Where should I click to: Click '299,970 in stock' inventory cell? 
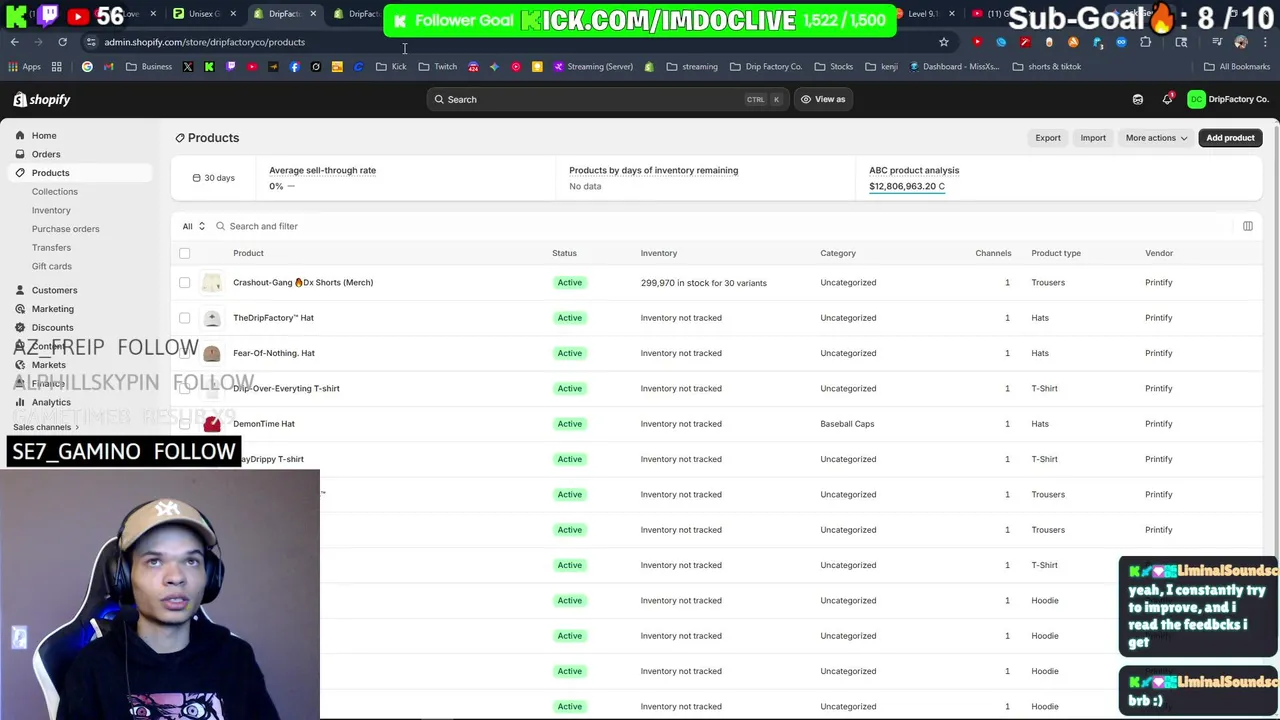(x=703, y=283)
